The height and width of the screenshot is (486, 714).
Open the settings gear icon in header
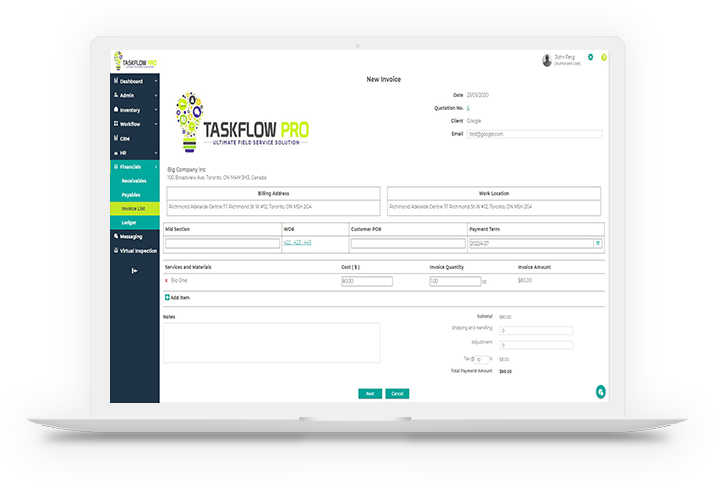point(590,57)
